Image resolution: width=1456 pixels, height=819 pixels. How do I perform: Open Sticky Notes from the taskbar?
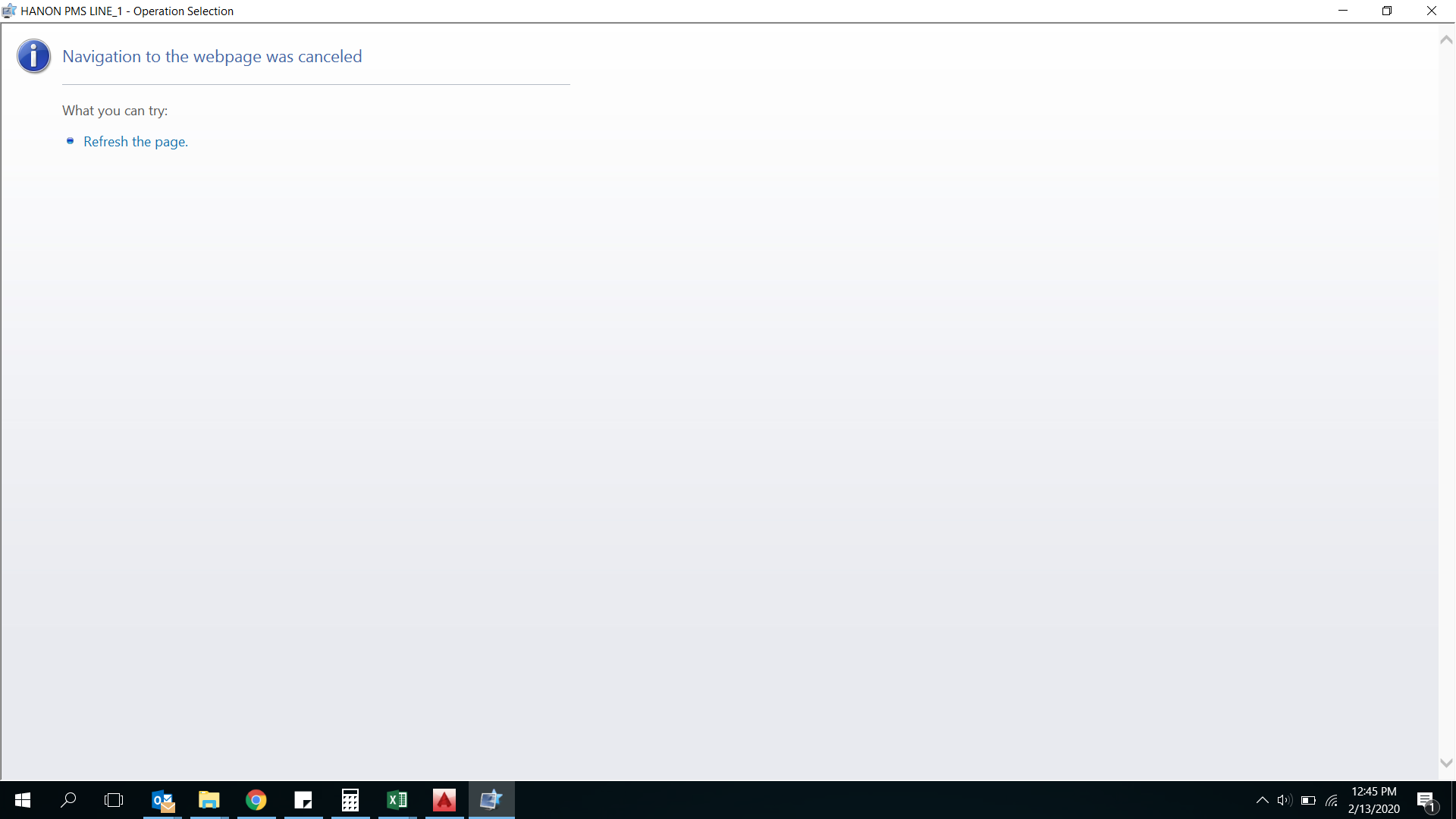point(303,800)
